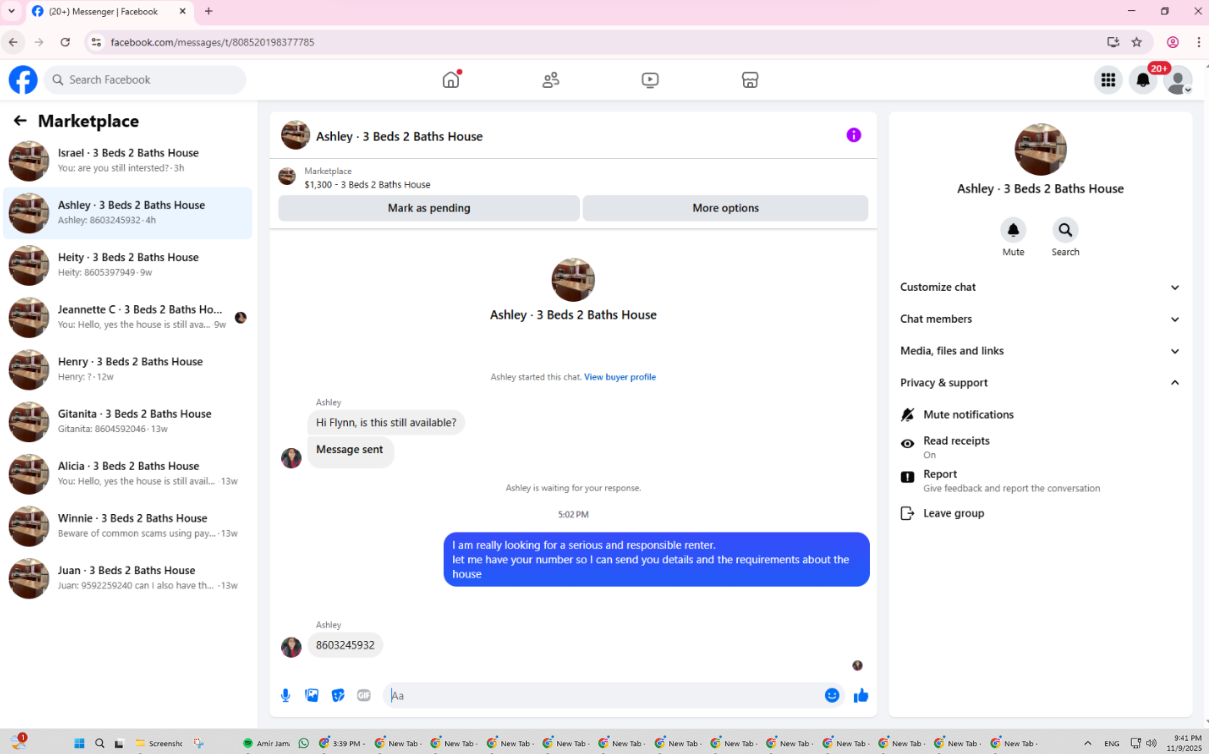
Task: Go back using the Marketplace arrow
Action: click(x=20, y=121)
